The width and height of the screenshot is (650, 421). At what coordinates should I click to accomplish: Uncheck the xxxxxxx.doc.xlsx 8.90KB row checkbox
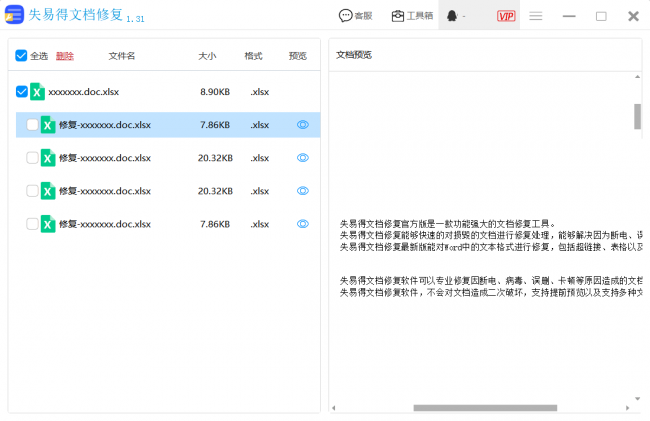[22, 92]
